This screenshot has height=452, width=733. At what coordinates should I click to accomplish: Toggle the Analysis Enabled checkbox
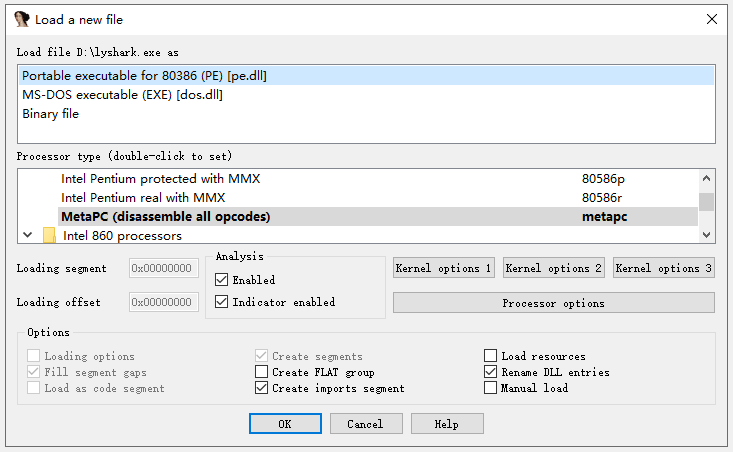(222, 280)
